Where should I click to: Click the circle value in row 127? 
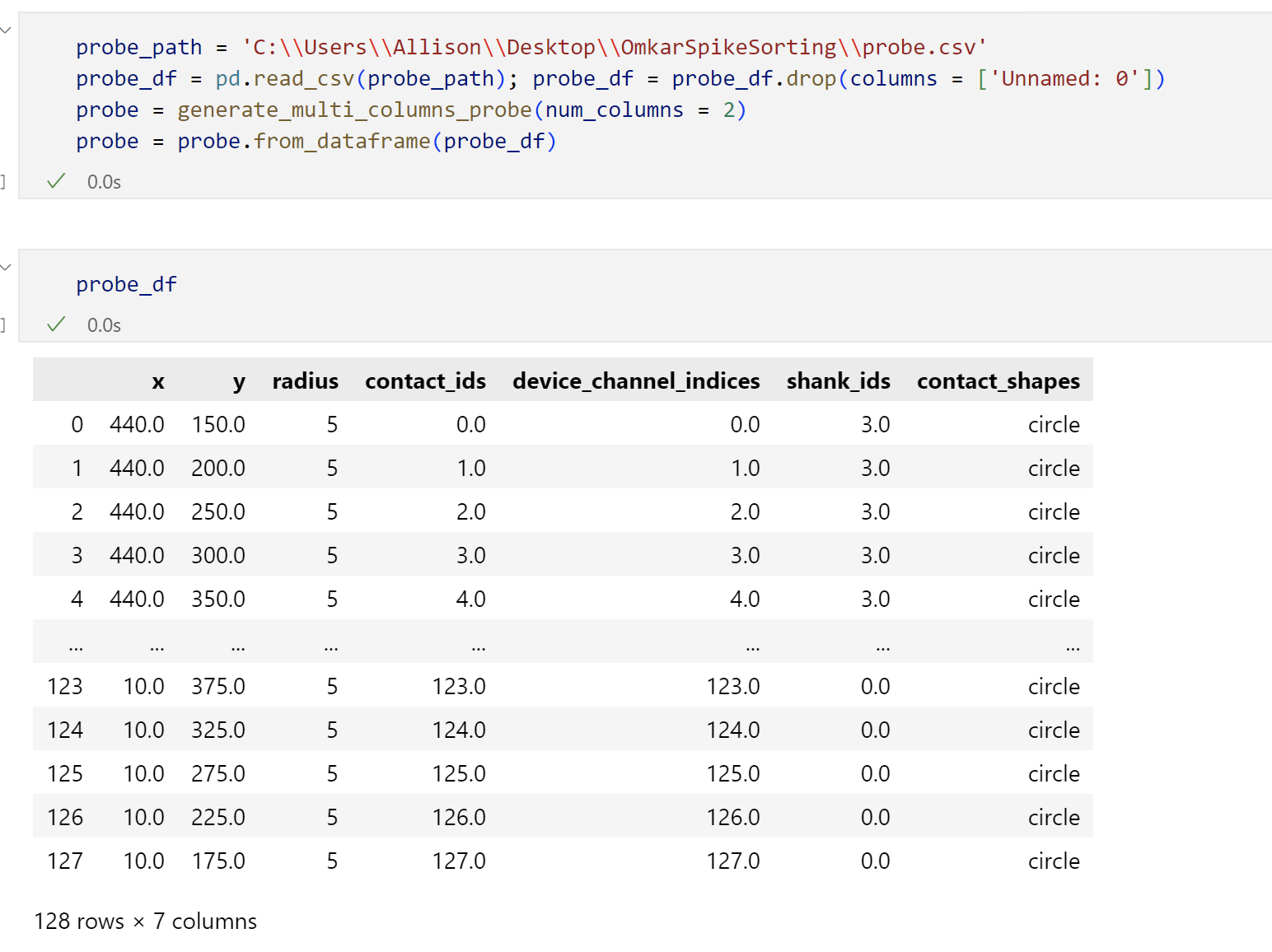[1054, 861]
